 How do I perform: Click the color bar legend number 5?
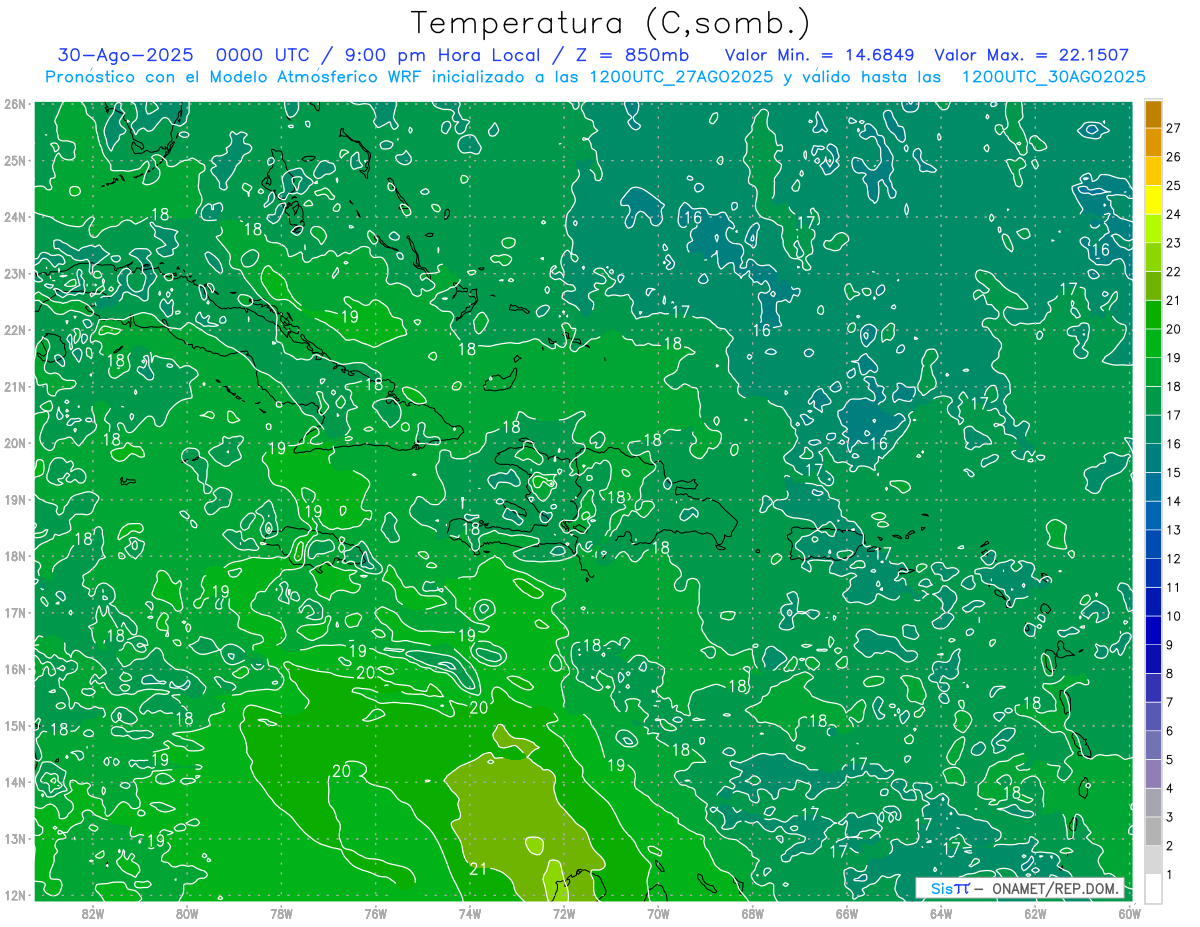[1170, 759]
